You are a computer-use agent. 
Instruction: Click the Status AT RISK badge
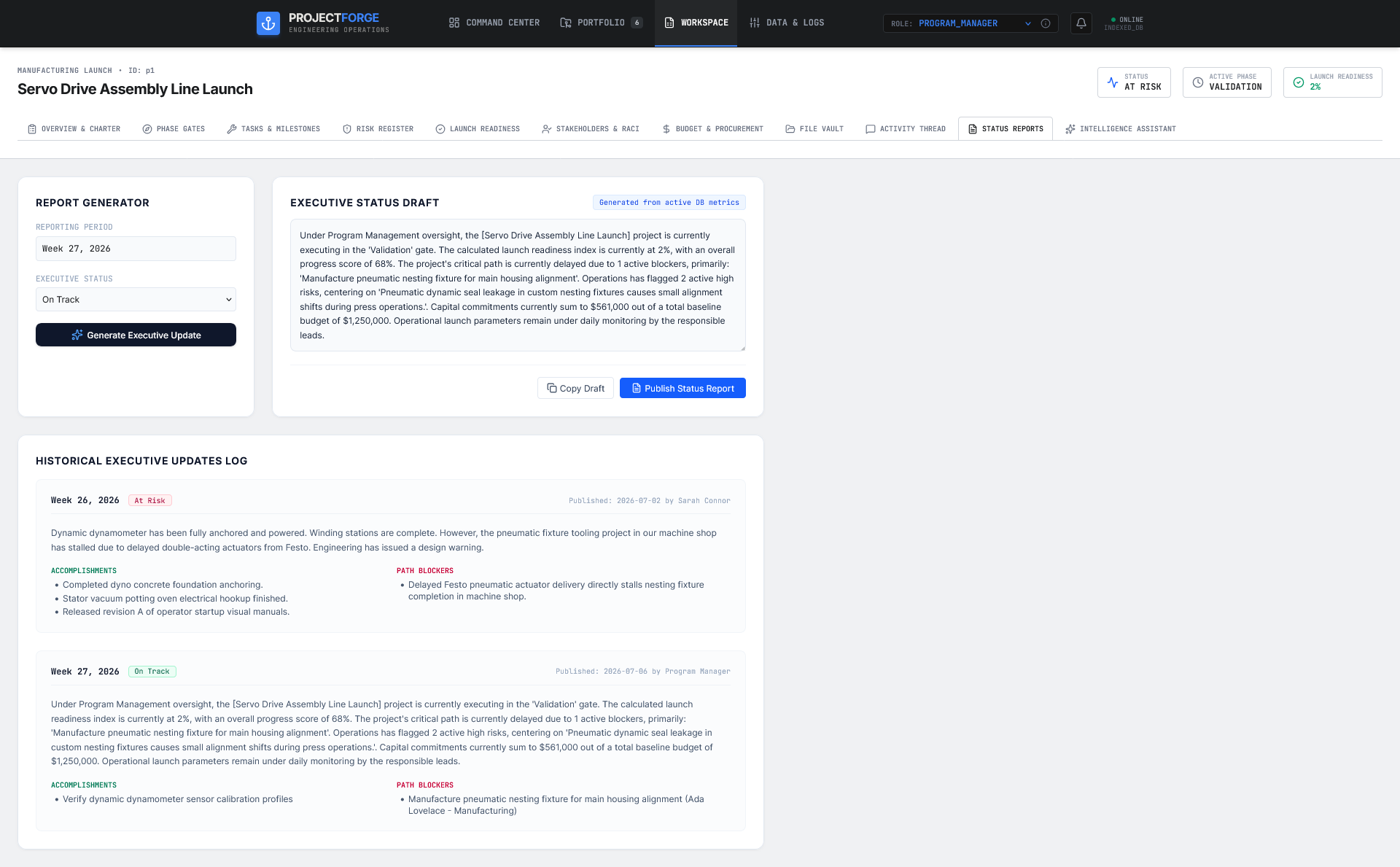coord(1134,82)
